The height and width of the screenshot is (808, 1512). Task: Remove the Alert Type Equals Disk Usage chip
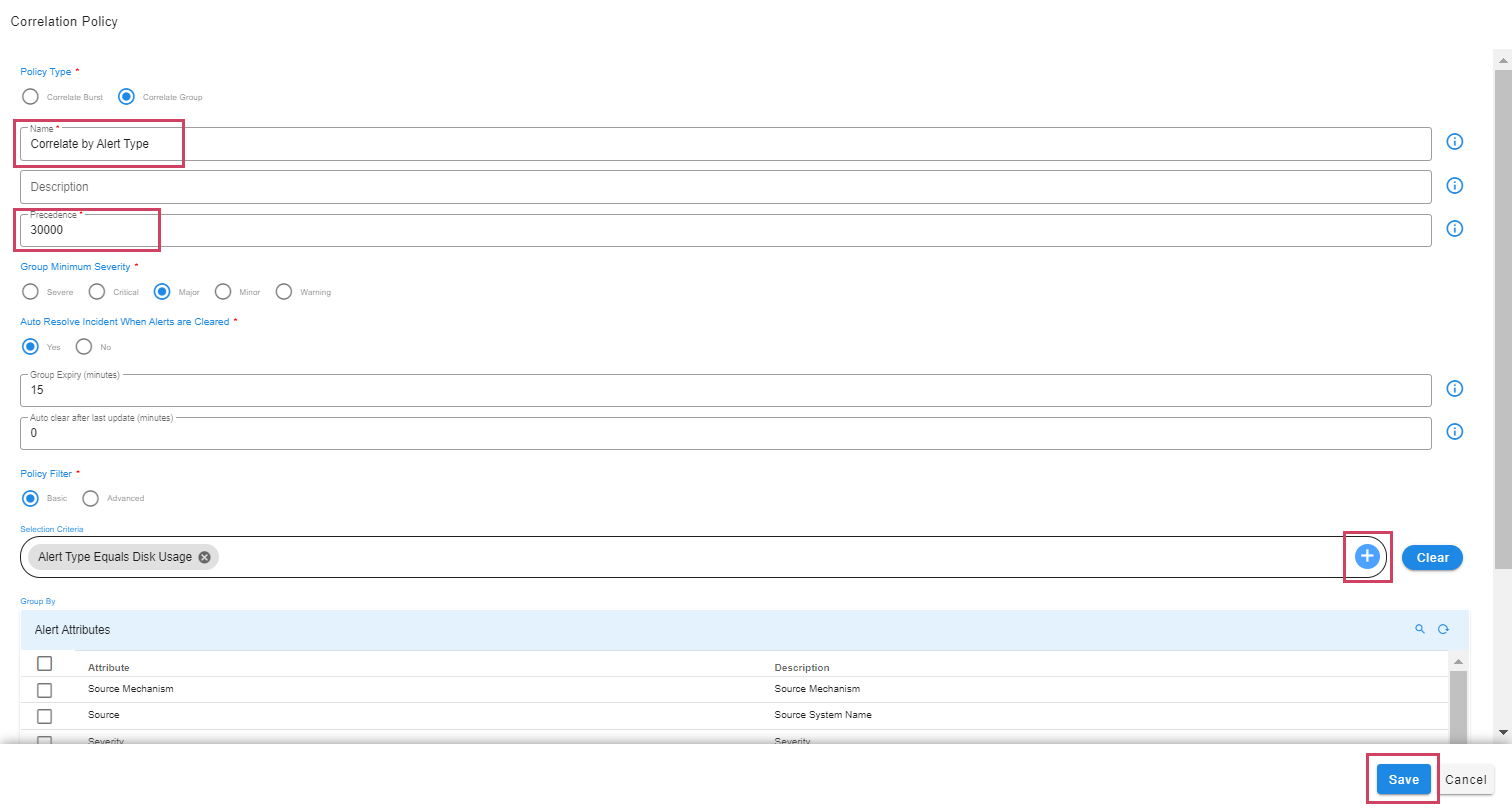(x=204, y=557)
